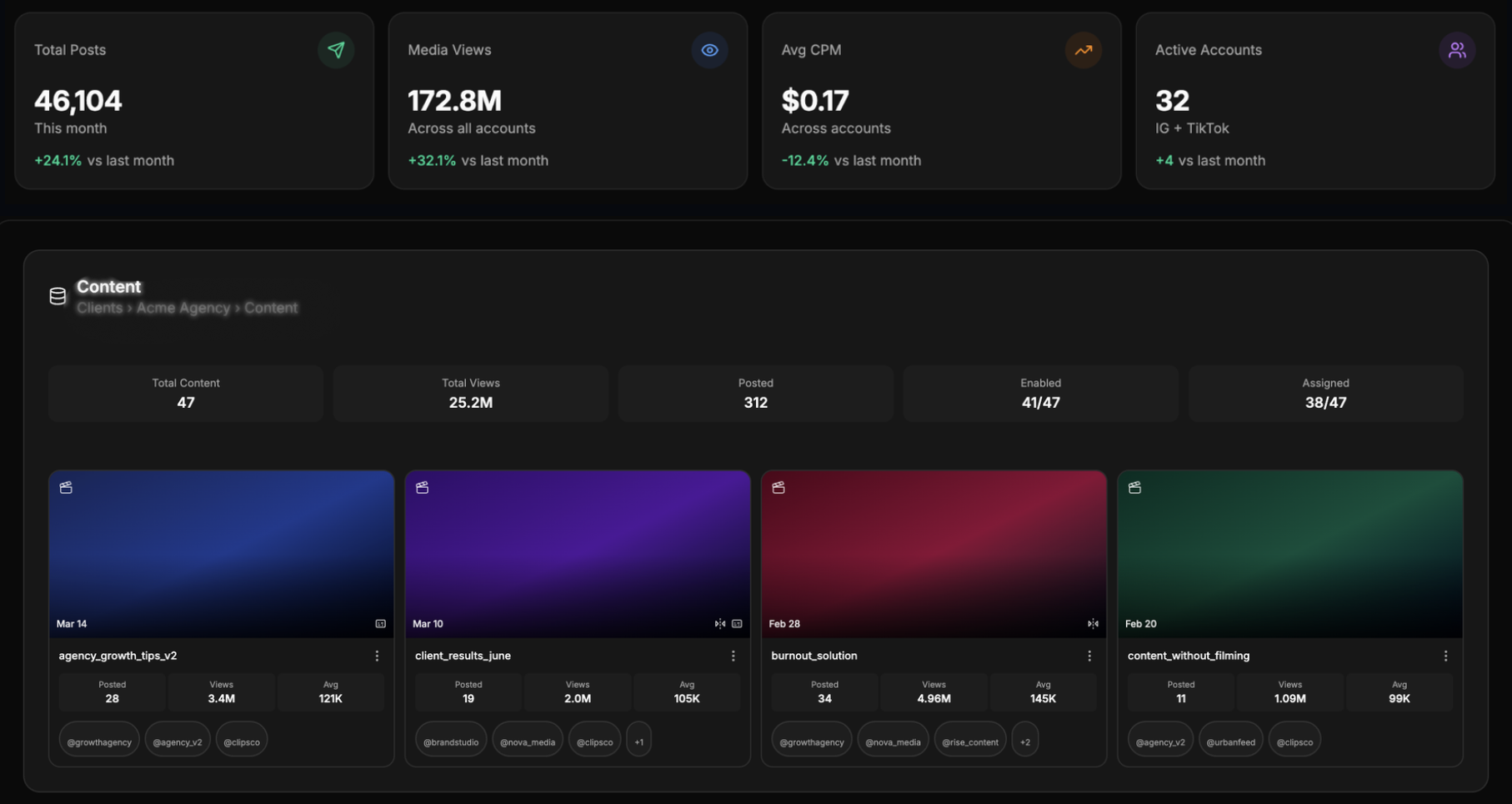The image size is (1512, 804).
Task: Click the 172.8M Media Views value
Action: coord(454,101)
